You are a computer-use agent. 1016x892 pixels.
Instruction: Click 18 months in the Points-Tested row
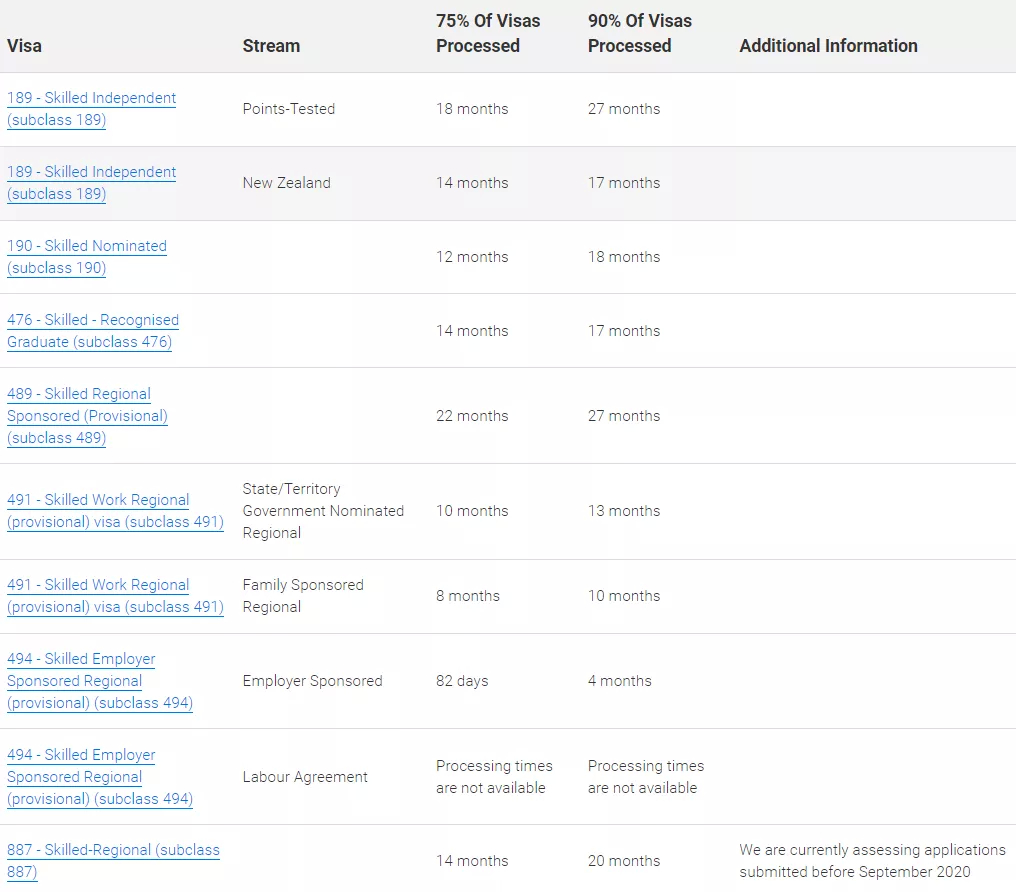click(472, 109)
